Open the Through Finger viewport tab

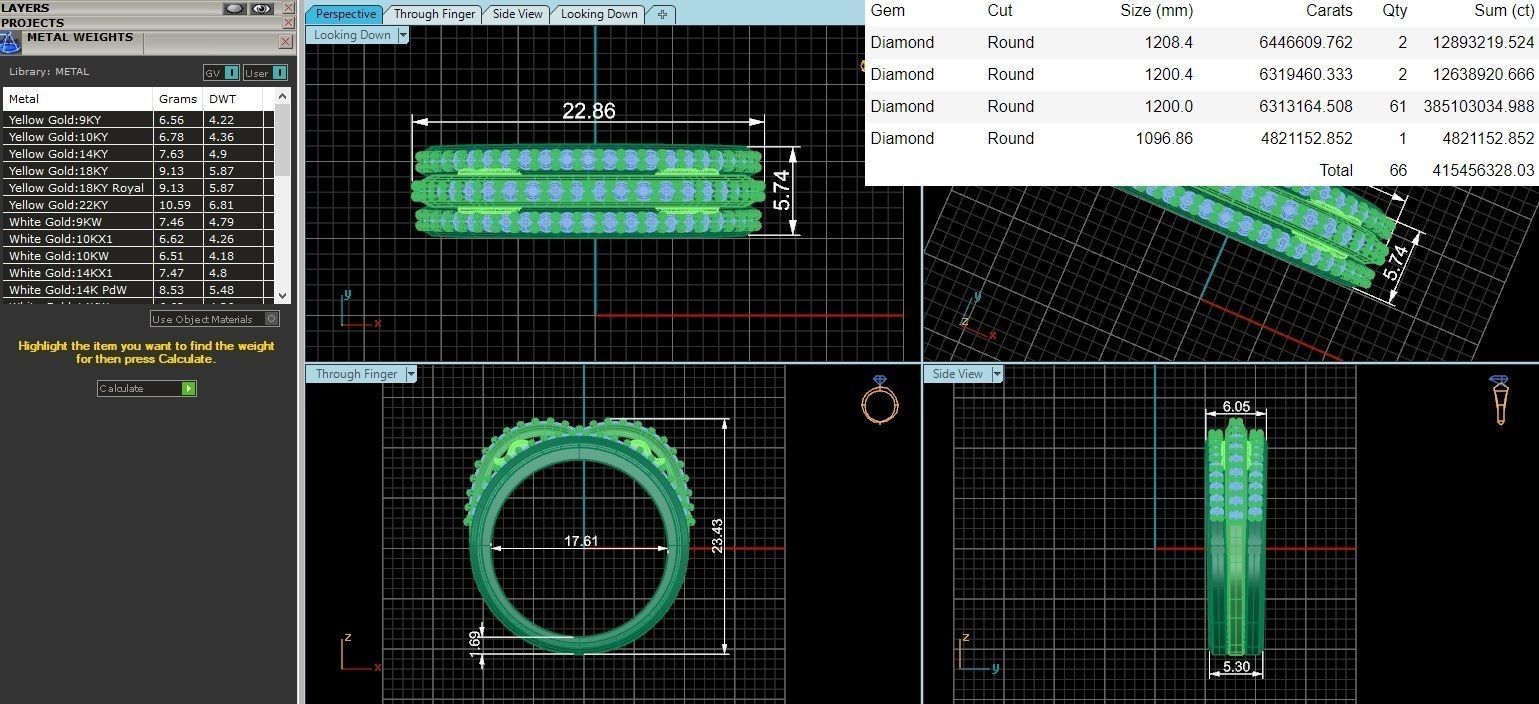click(x=434, y=14)
